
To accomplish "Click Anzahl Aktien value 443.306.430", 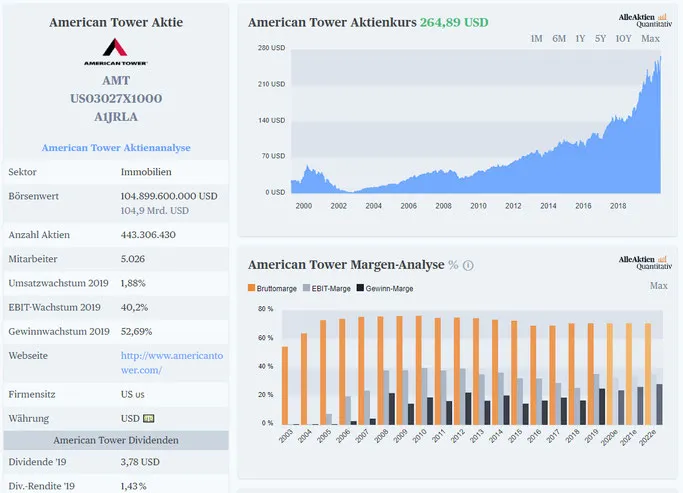I will pyautogui.click(x=148, y=235).
